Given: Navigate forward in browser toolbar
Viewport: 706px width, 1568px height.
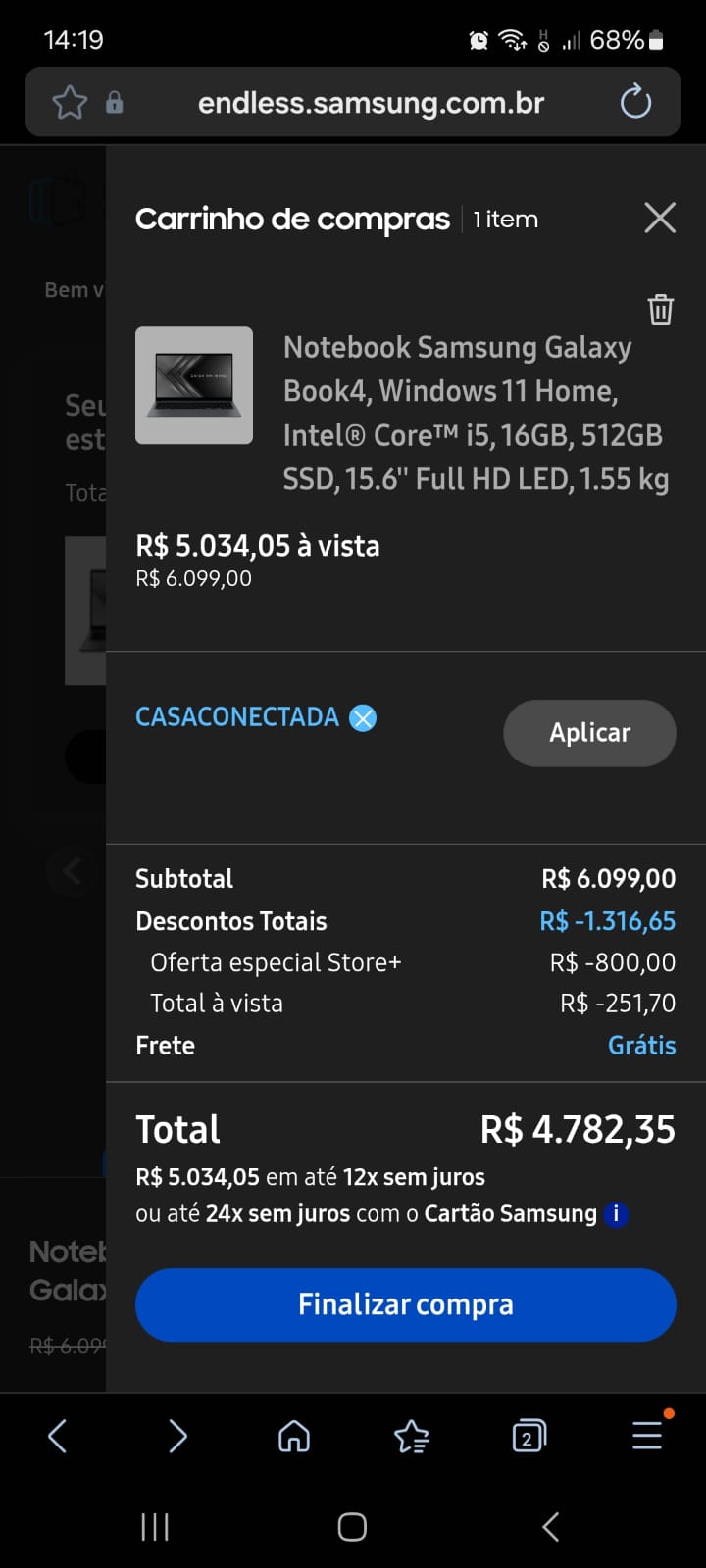Looking at the screenshot, I should (x=176, y=1437).
